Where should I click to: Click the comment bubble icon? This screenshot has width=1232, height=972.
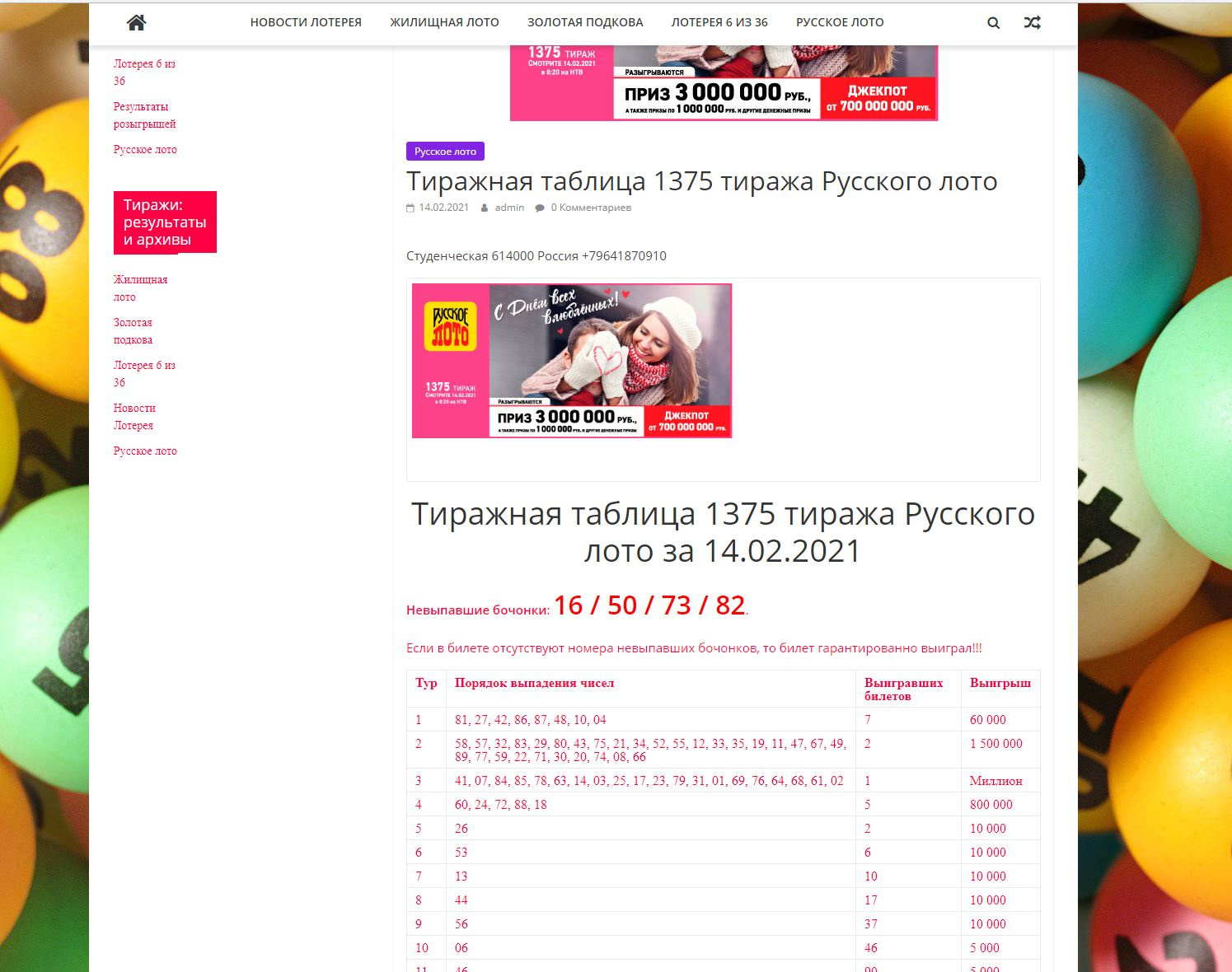coord(540,208)
